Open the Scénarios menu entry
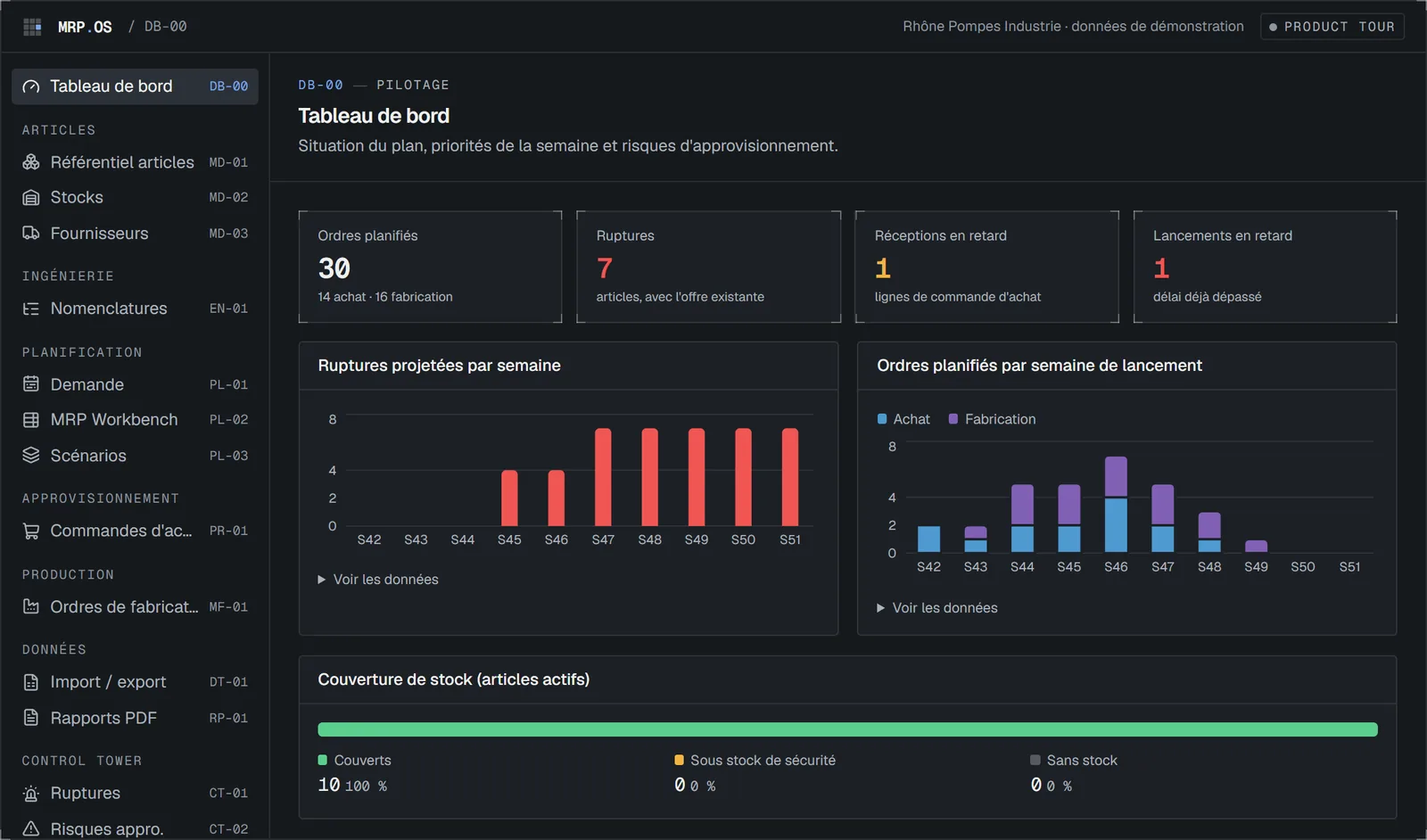Screen dimensions: 1427x840 coord(135,456)
